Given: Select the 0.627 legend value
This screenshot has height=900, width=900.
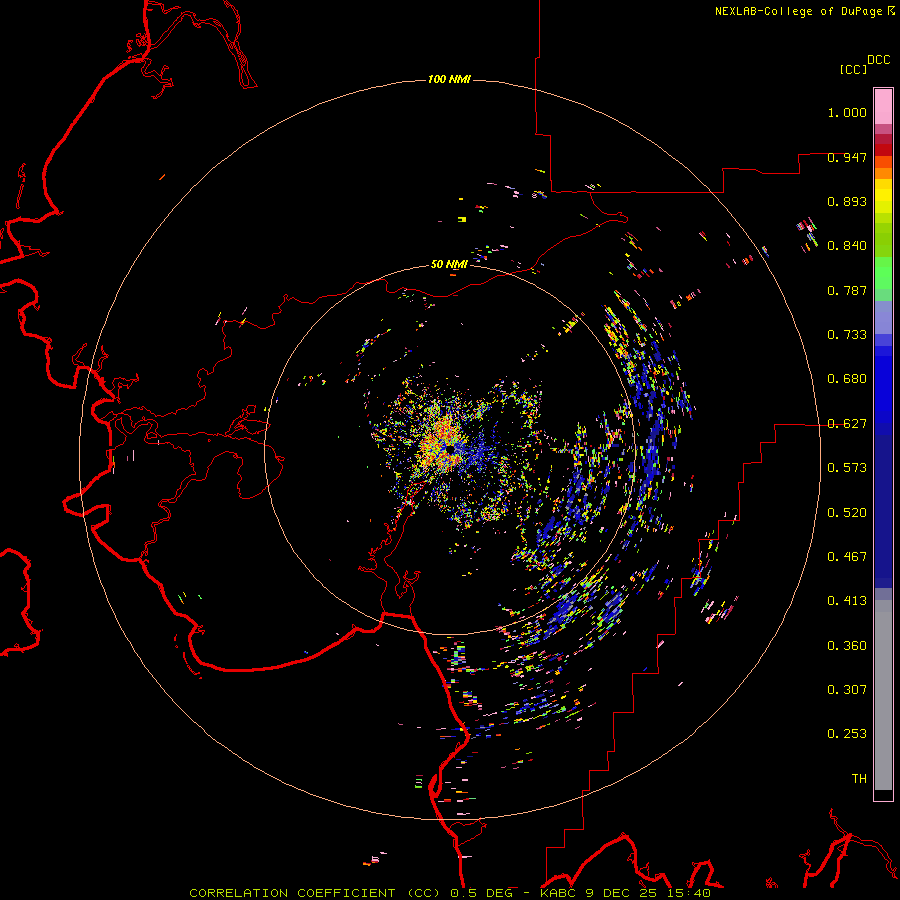Looking at the screenshot, I should [847, 424].
